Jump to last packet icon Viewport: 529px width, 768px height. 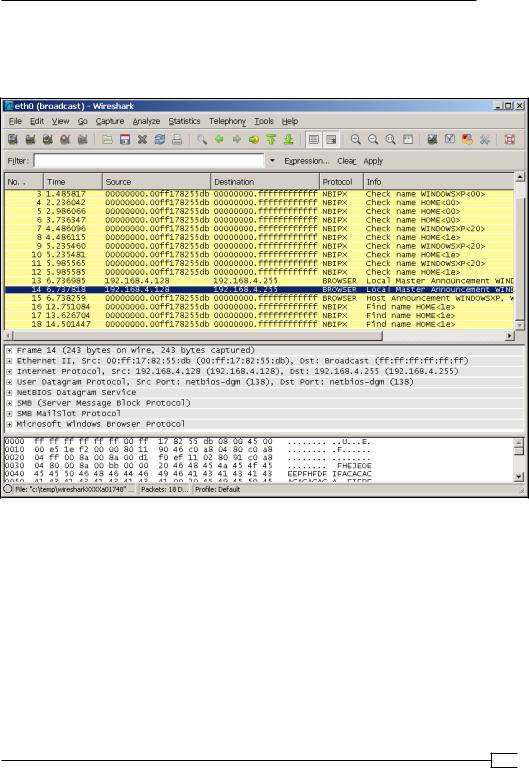pos(289,140)
